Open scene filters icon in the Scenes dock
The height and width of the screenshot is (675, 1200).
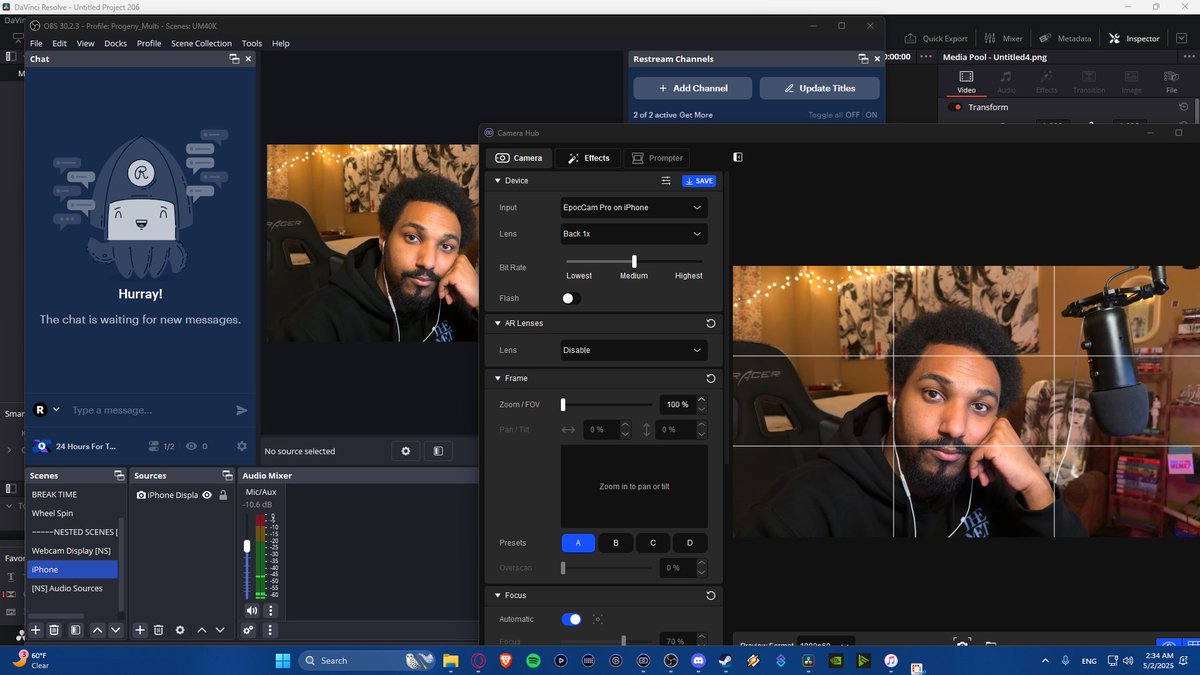click(74, 630)
